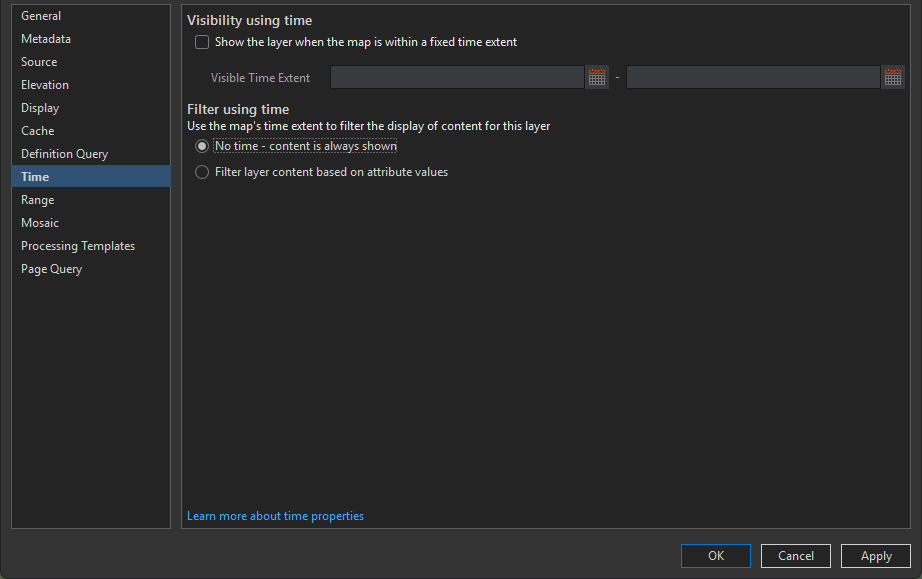Open calendar picker for start time extent
The height and width of the screenshot is (579, 922).
coord(597,77)
